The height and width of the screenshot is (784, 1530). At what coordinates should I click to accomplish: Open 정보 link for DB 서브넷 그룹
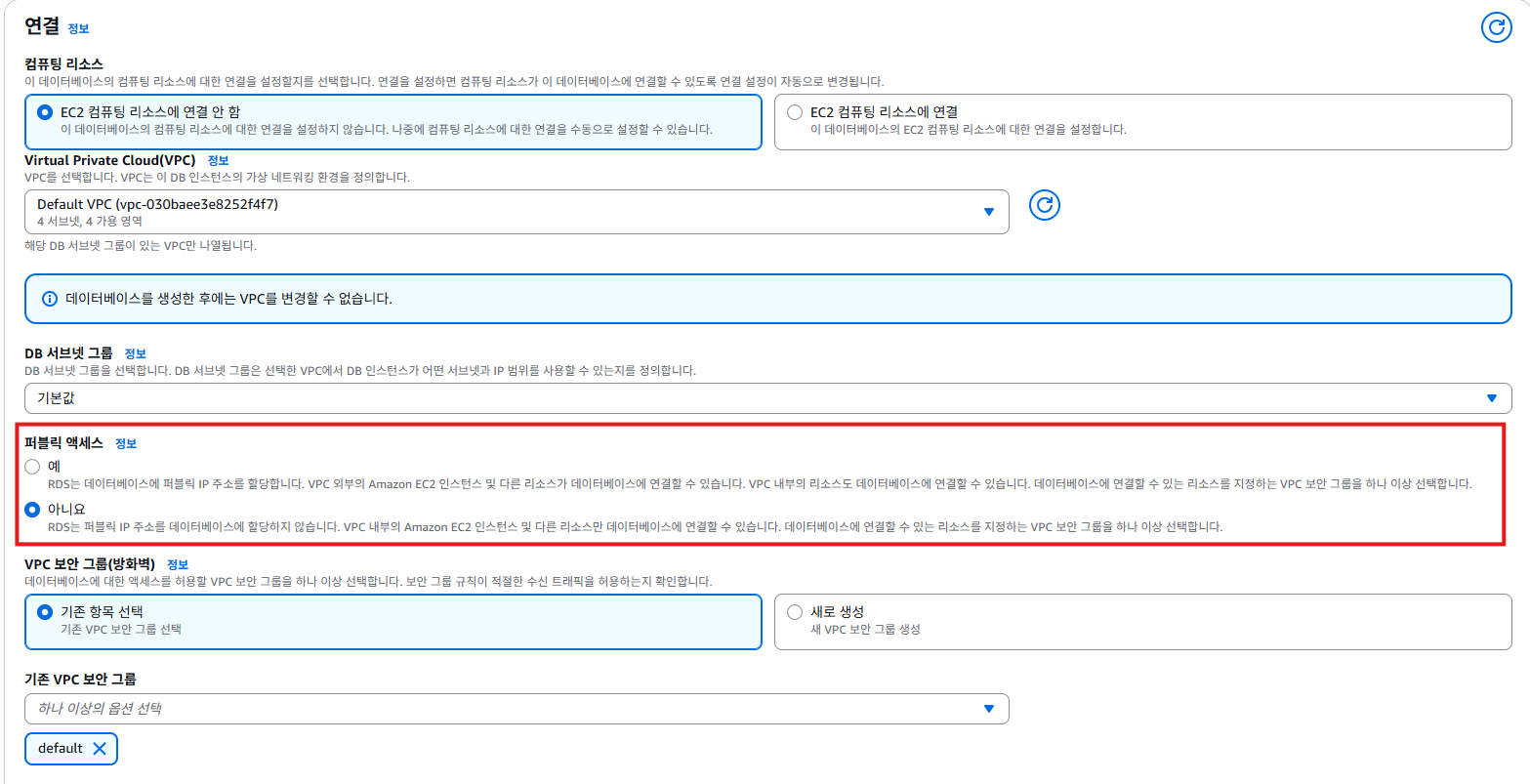[x=135, y=353]
